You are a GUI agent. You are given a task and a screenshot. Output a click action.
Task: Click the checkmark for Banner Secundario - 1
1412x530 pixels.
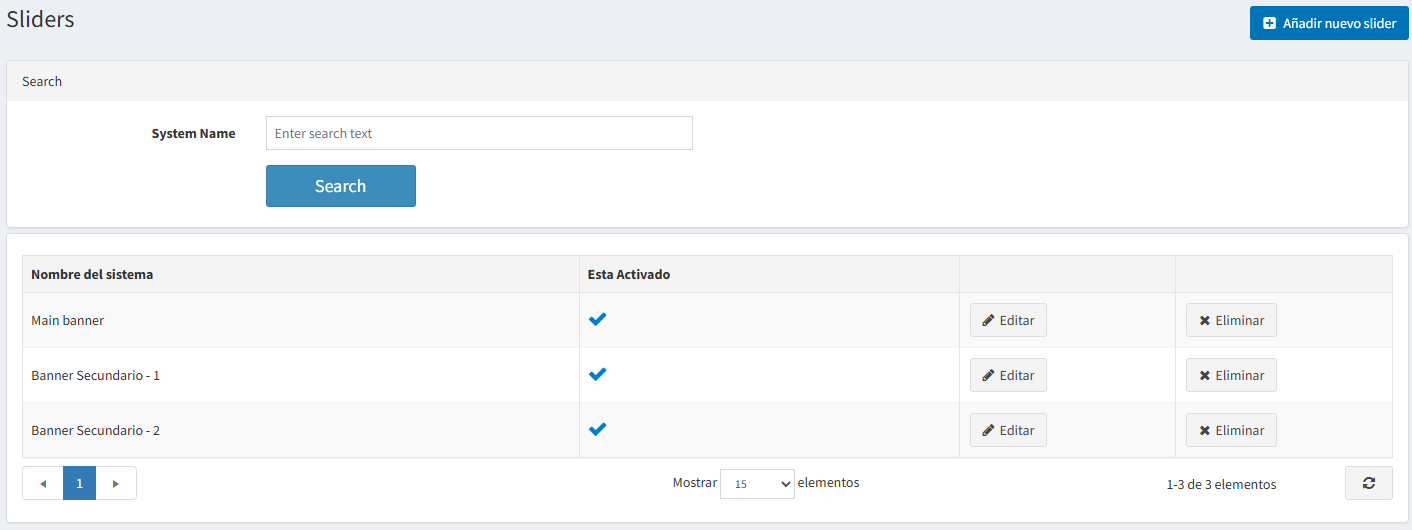[x=597, y=375]
